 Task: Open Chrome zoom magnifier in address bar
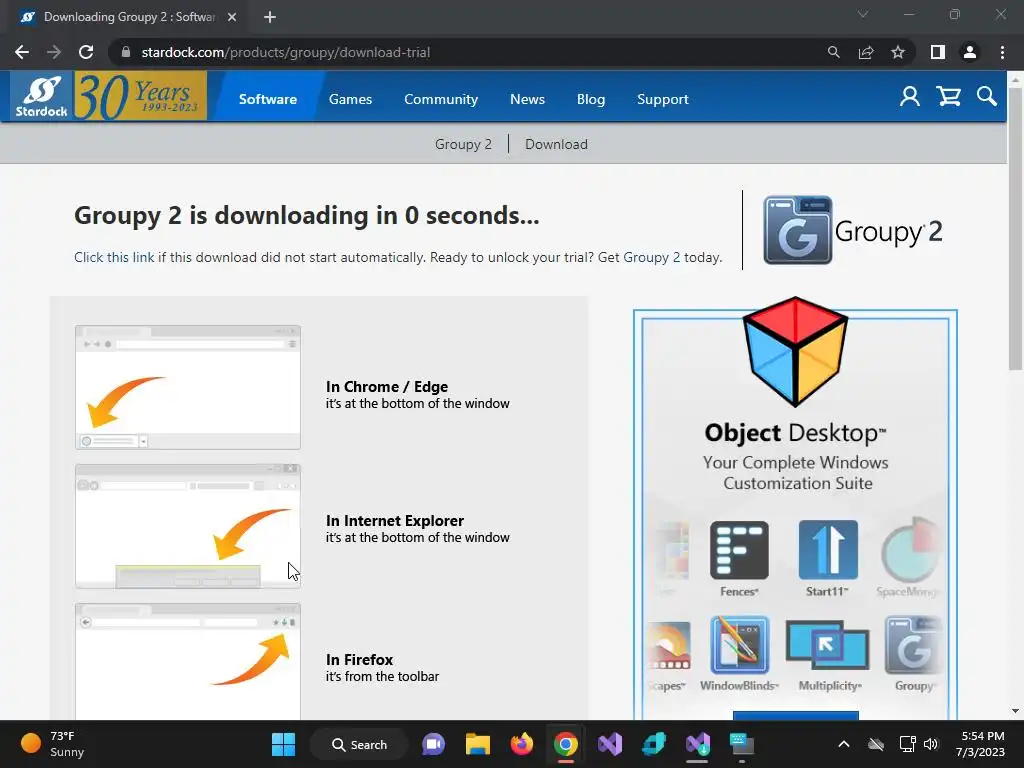click(x=833, y=52)
